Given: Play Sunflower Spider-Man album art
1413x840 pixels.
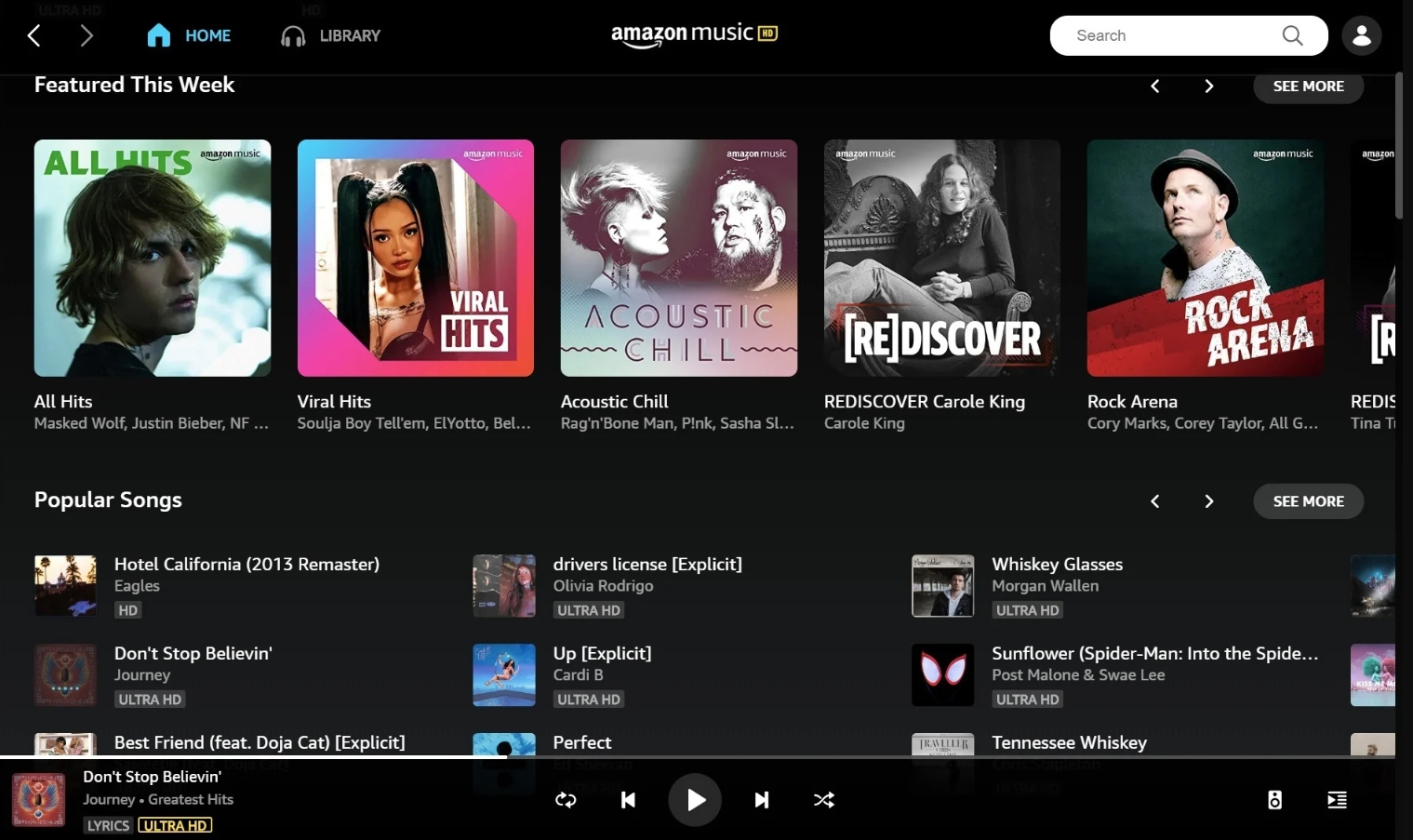Looking at the screenshot, I should click(x=943, y=675).
